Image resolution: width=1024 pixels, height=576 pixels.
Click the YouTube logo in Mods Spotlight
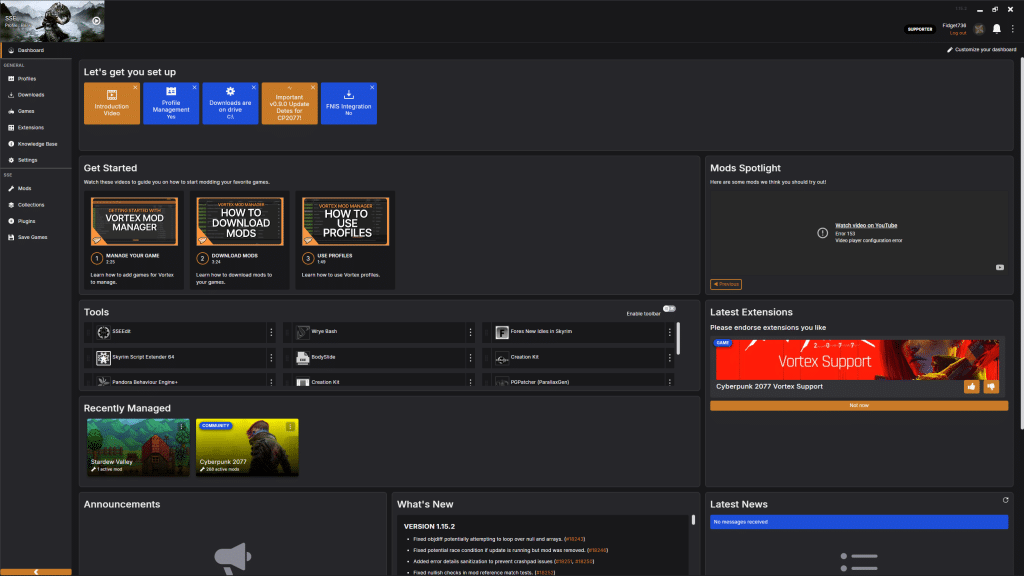tap(1000, 267)
